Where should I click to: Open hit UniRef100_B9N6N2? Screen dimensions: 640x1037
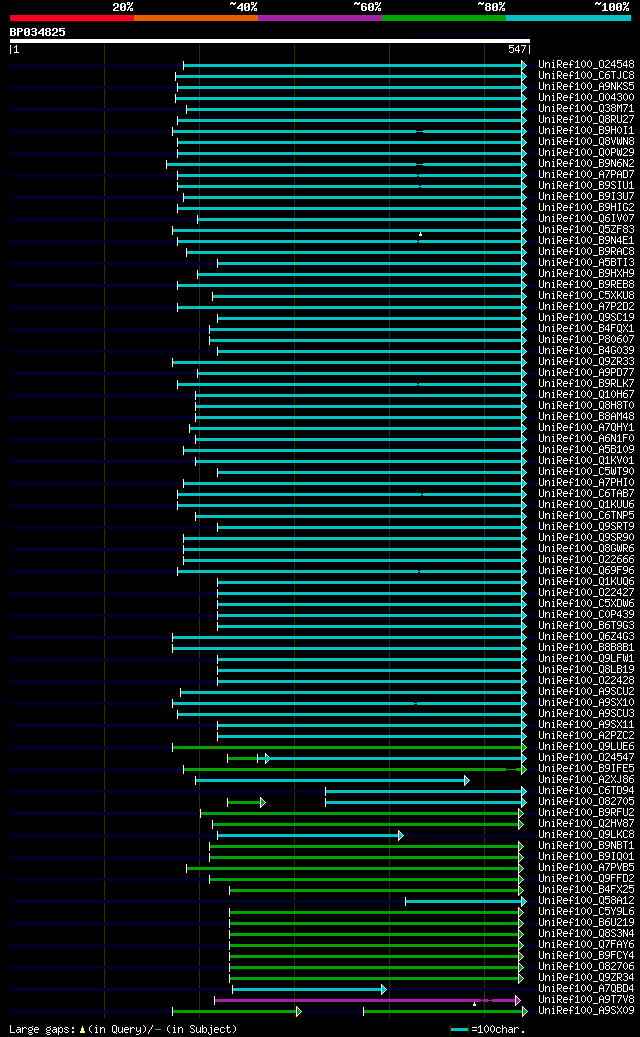pos(586,164)
